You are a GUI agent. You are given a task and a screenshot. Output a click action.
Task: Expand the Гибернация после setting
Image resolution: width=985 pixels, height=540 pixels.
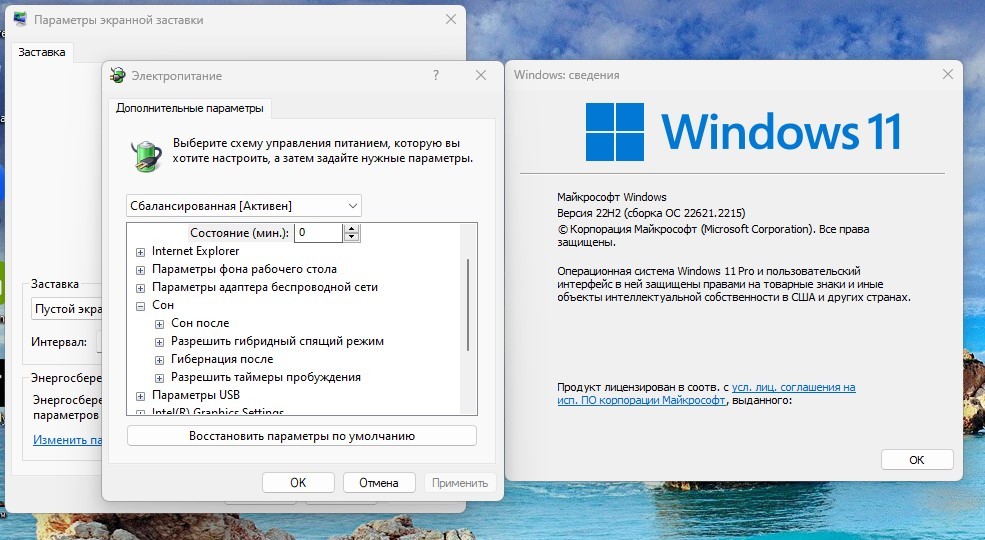click(x=160, y=360)
